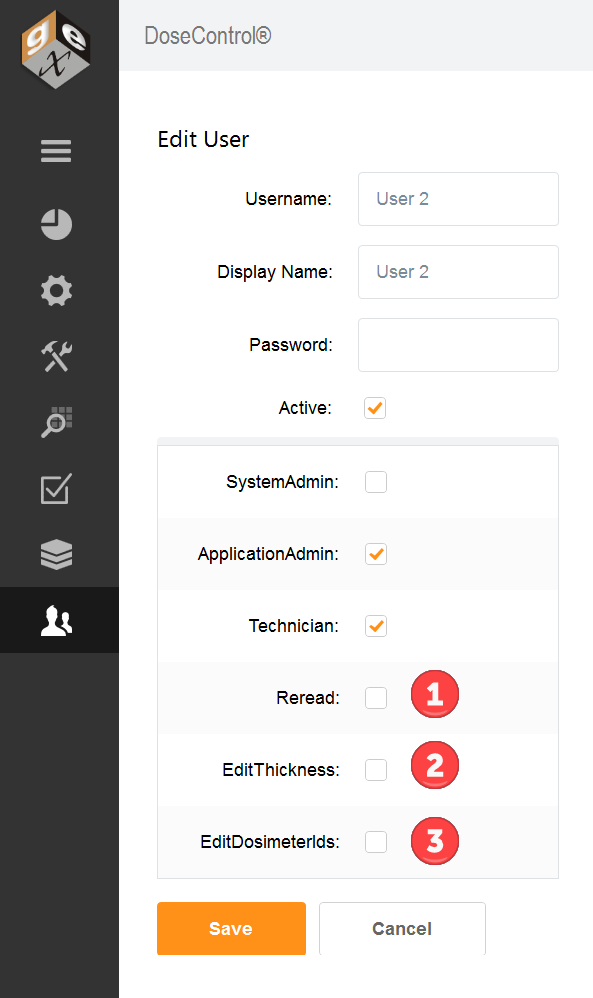Open the hamburger menu icon
This screenshot has height=998, width=593.
pyautogui.click(x=56, y=151)
